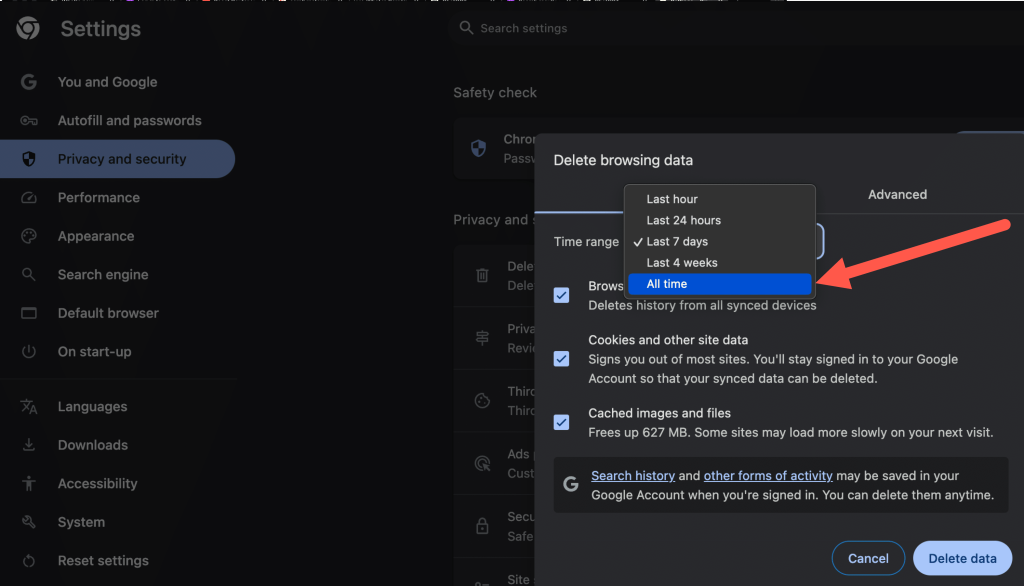Click the Autofill key icon
1024x586 pixels.
[x=29, y=121]
